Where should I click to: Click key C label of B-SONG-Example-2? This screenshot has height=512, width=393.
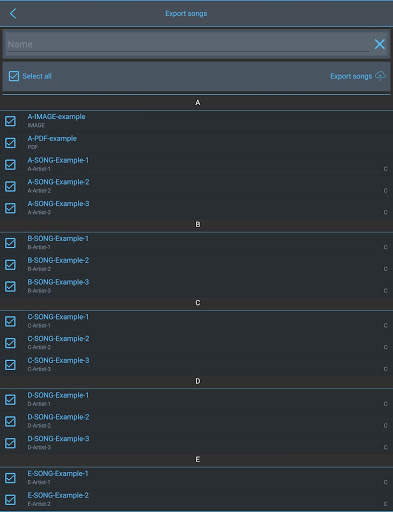385,269
